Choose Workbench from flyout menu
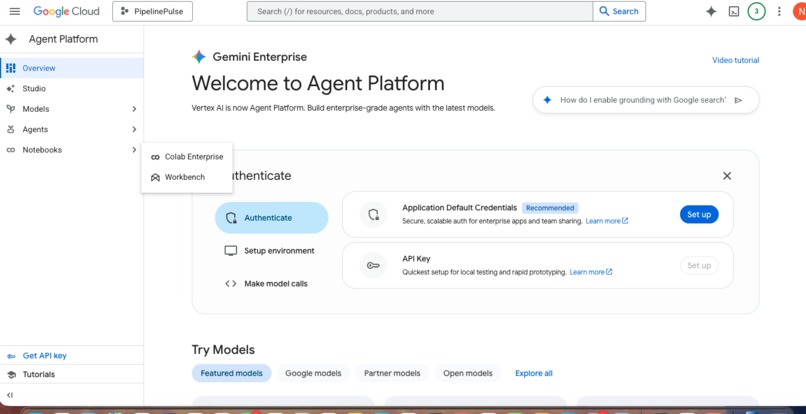This screenshot has height=414, width=806. coord(187,177)
